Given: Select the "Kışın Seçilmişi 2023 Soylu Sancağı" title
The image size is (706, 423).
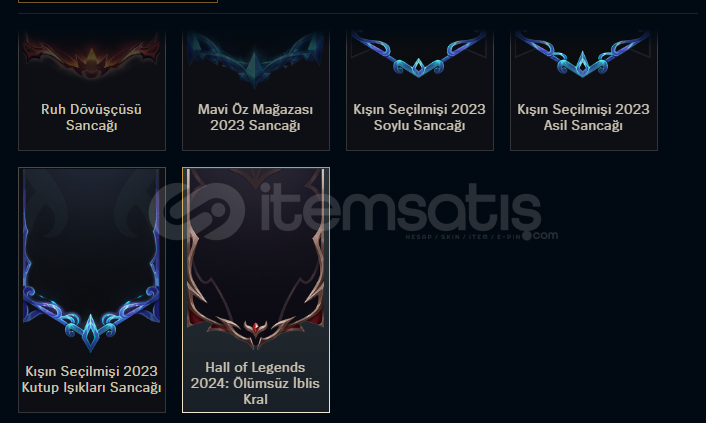Looking at the screenshot, I should (419, 117).
